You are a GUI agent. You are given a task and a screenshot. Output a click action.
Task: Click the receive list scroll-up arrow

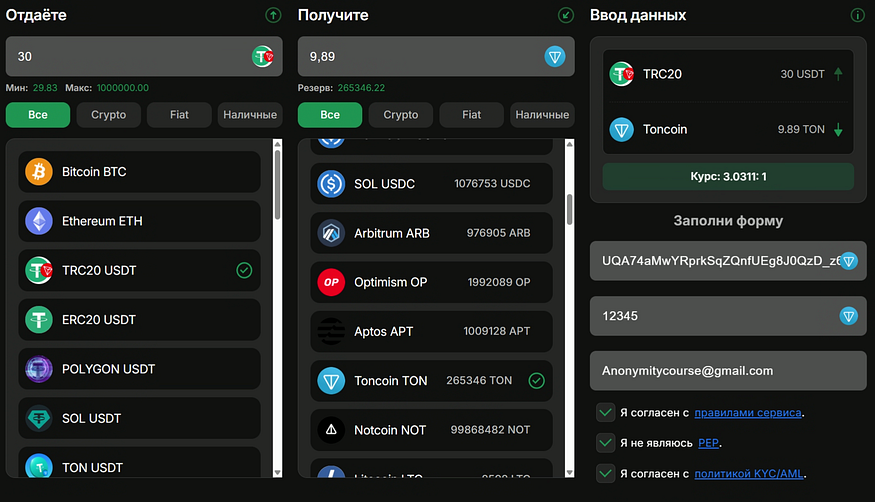coord(569,144)
